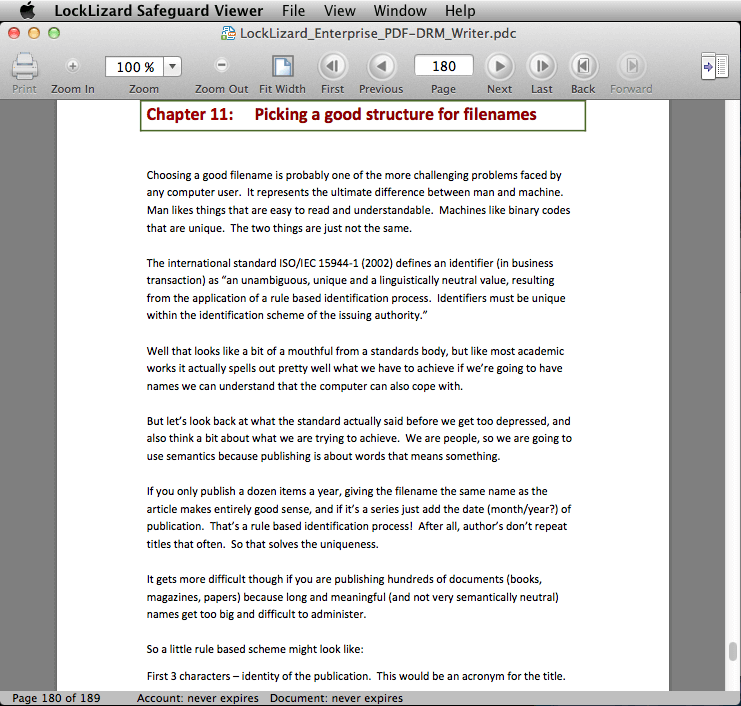Image resolution: width=741 pixels, height=706 pixels.
Task: Advance to Next page
Action: coord(499,67)
